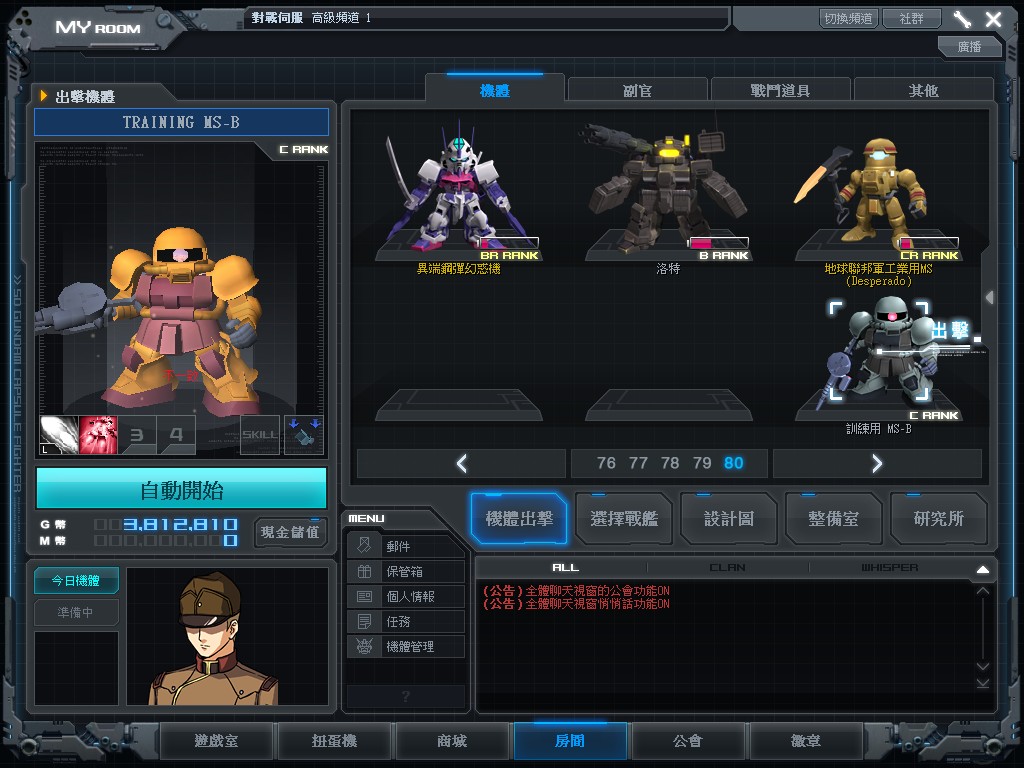Select weapon slot 3
The width and height of the screenshot is (1024, 768).
pyautogui.click(x=137, y=434)
